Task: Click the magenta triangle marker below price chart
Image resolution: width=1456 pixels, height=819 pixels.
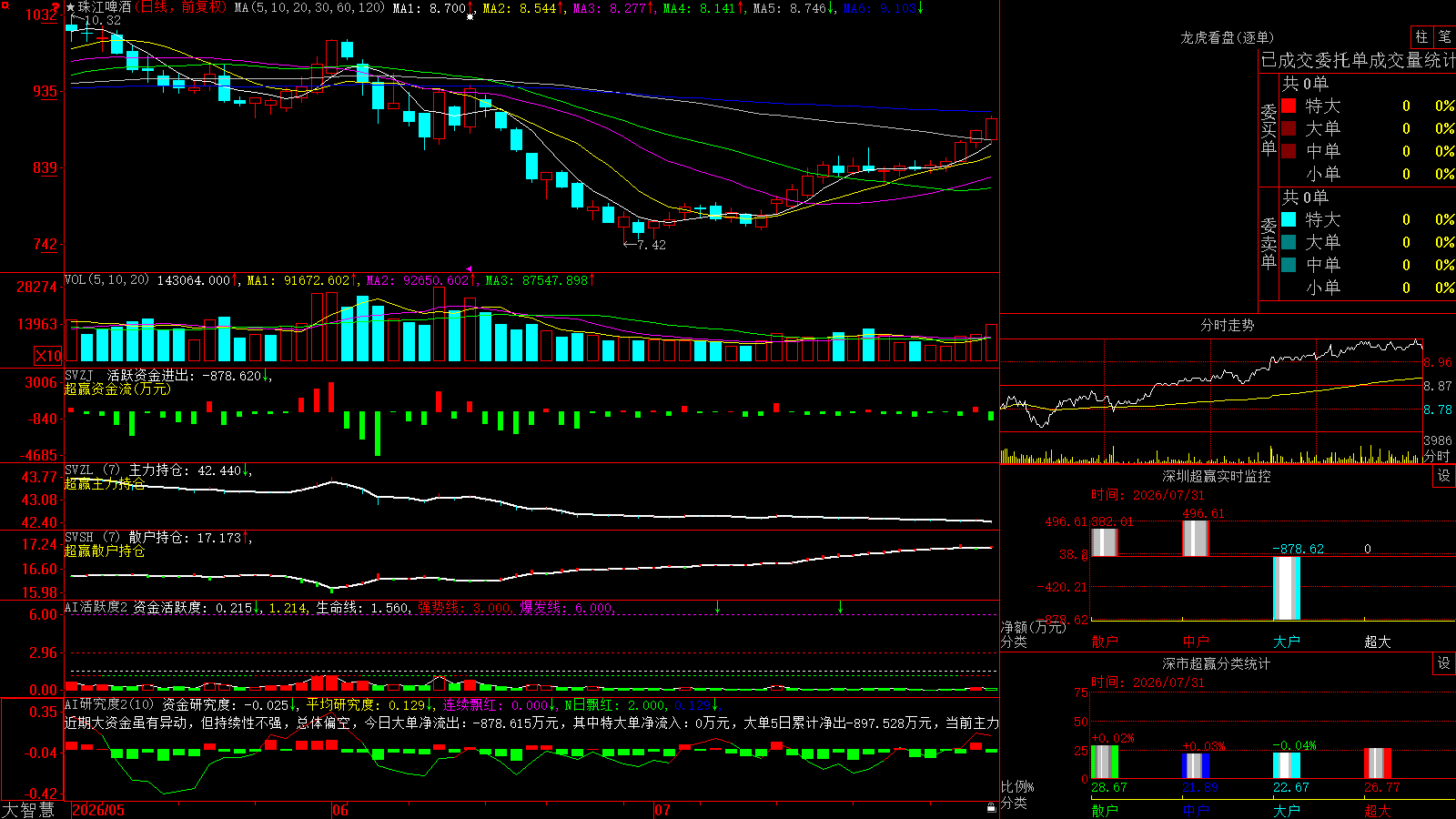Action: pos(470,269)
